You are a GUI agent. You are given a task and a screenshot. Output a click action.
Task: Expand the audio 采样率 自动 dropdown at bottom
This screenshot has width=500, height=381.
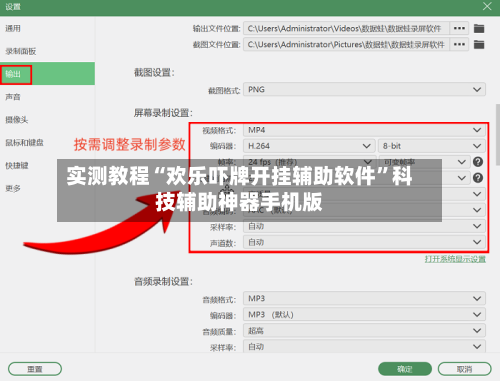pos(364,347)
